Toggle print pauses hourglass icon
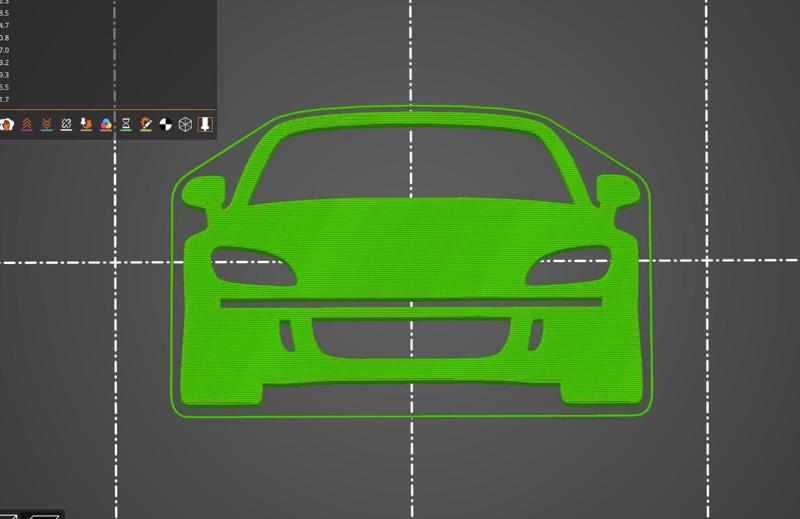The height and width of the screenshot is (519, 800). coord(126,124)
